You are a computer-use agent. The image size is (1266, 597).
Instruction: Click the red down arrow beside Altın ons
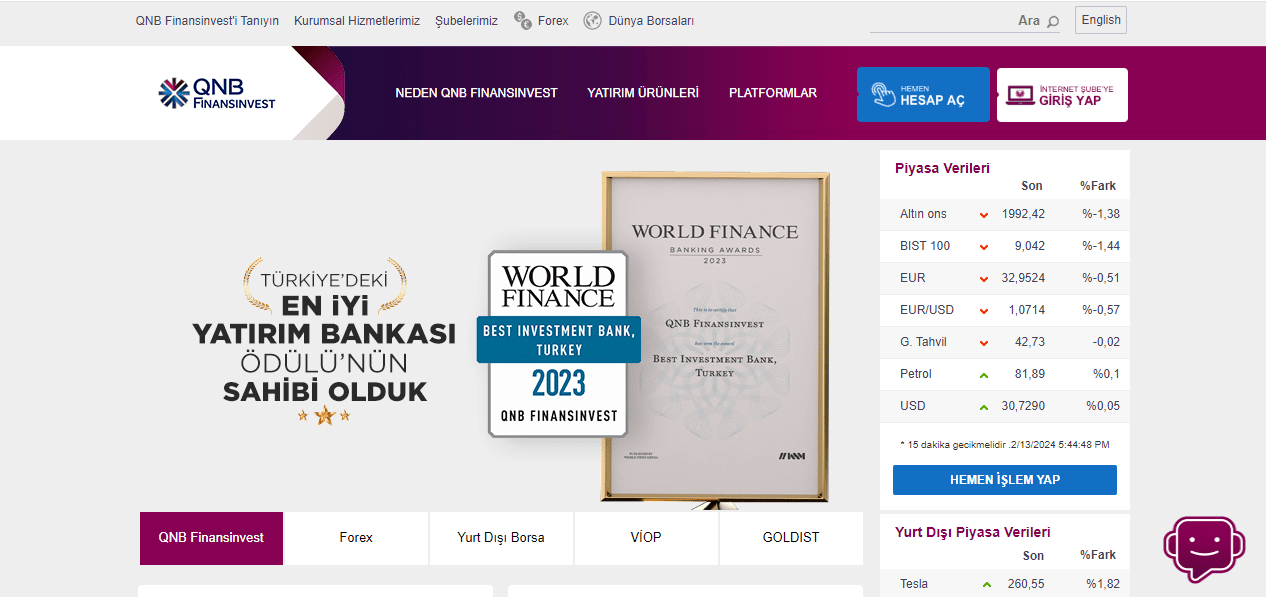984,215
